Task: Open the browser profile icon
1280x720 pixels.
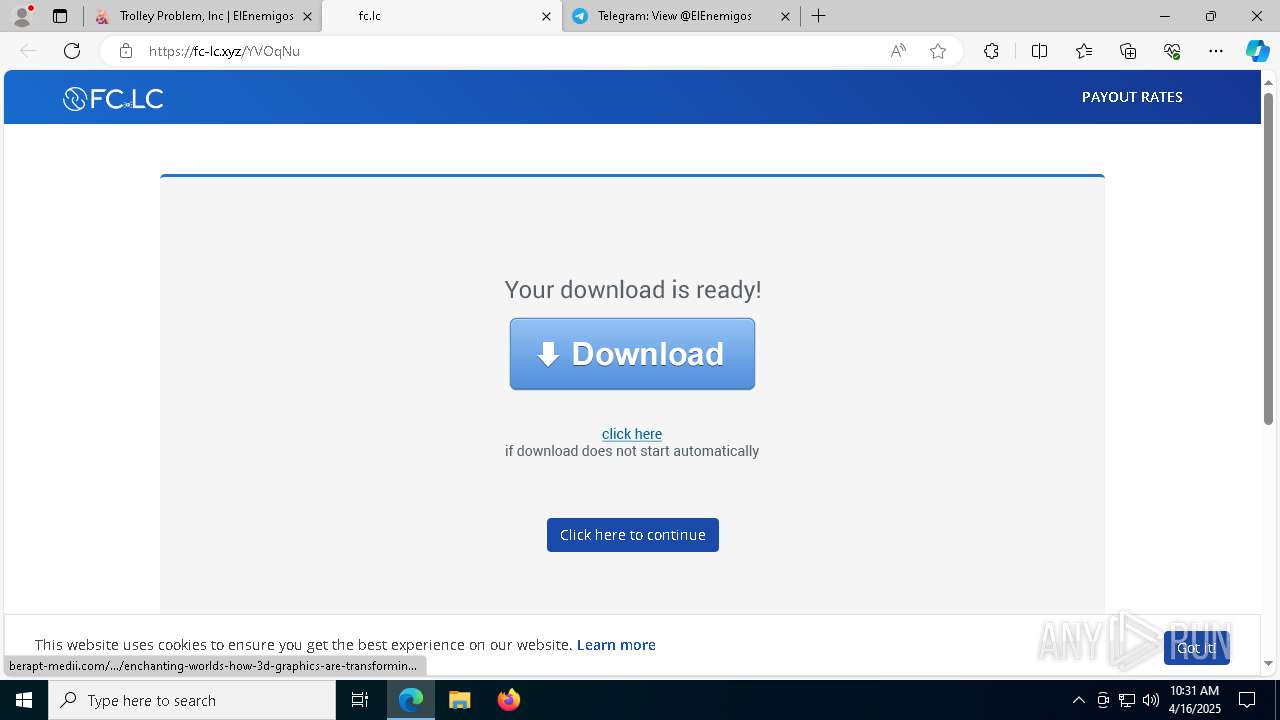Action: click(x=22, y=16)
